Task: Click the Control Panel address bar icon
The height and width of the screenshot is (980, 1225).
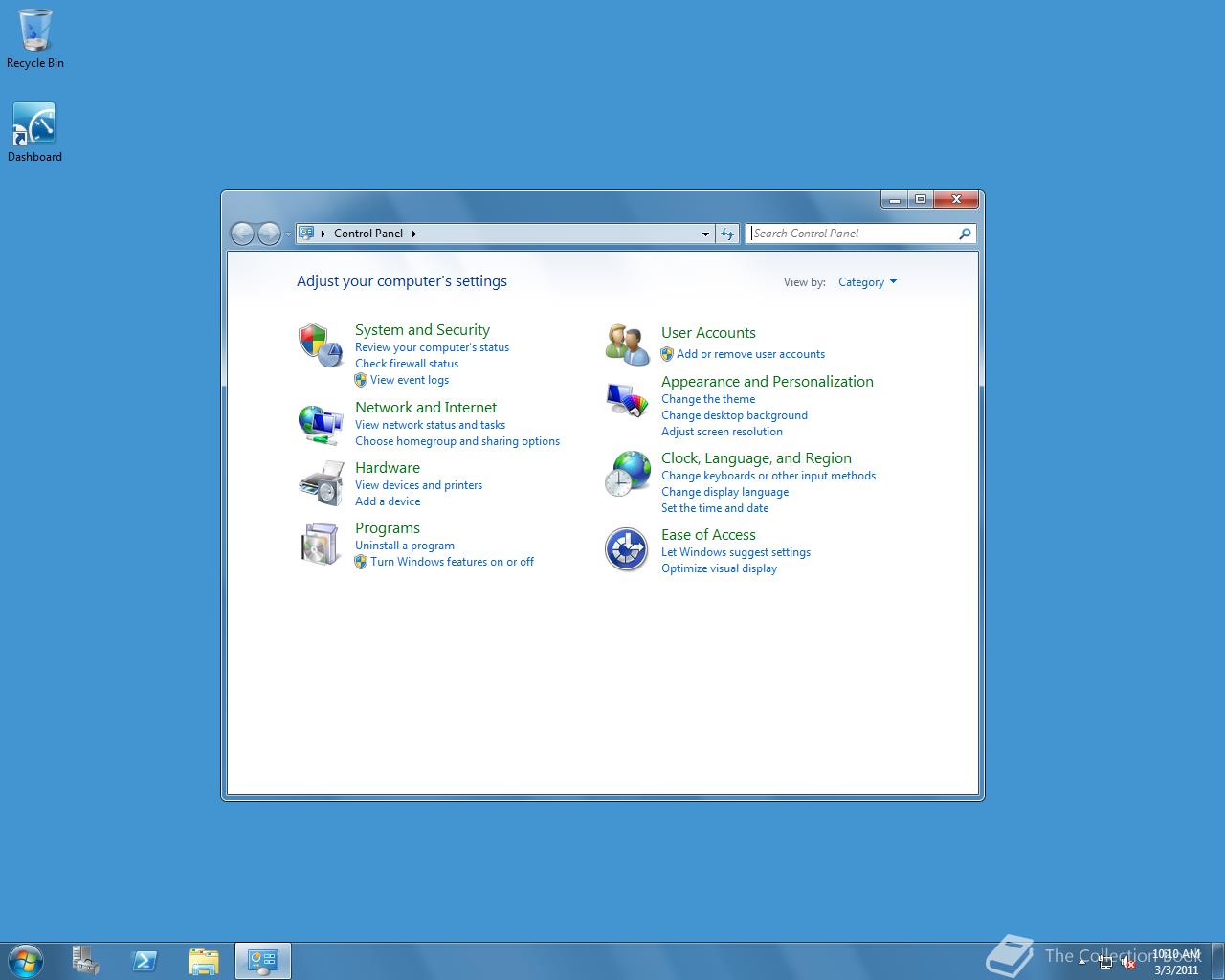Action: coord(306,233)
